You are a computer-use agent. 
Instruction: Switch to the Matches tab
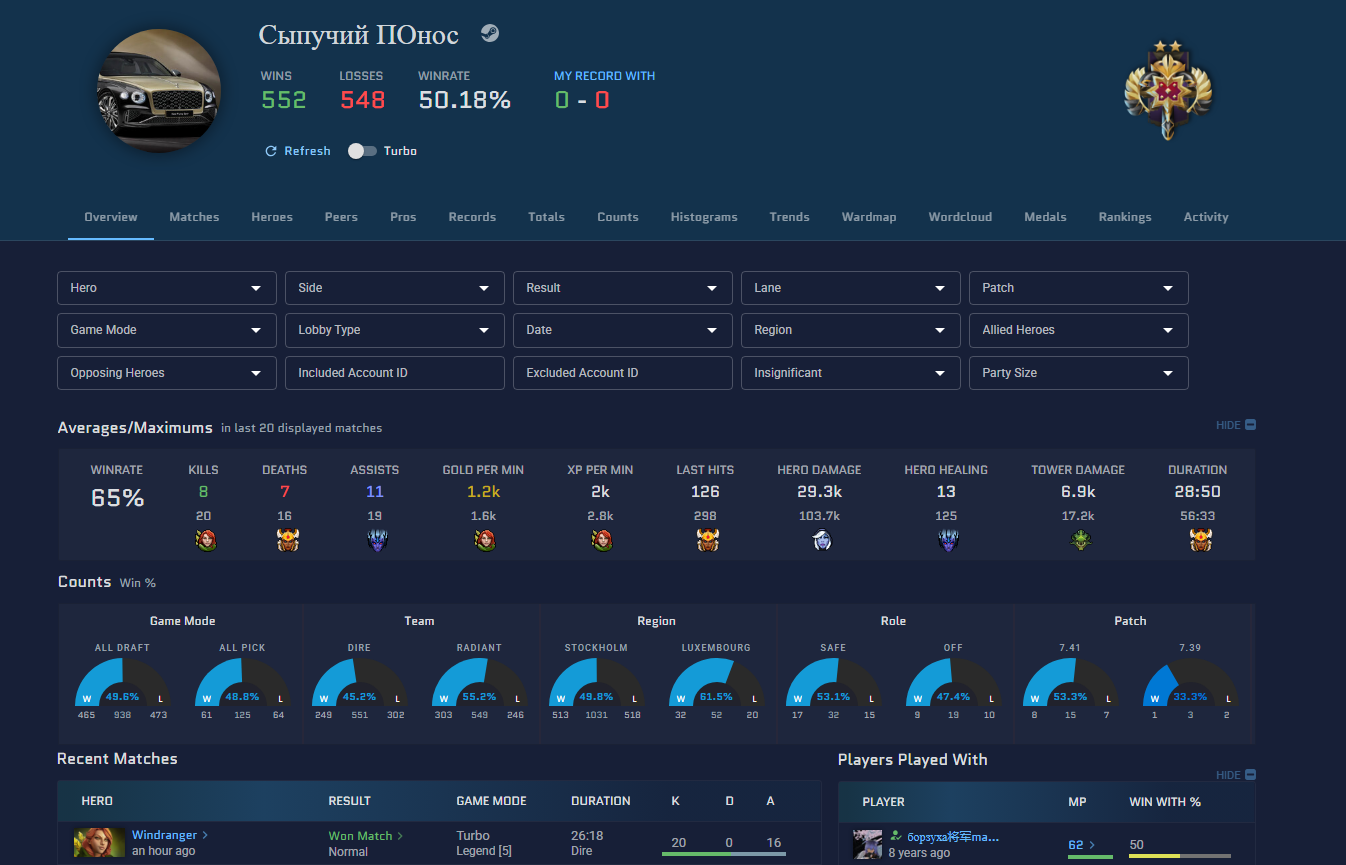point(194,217)
